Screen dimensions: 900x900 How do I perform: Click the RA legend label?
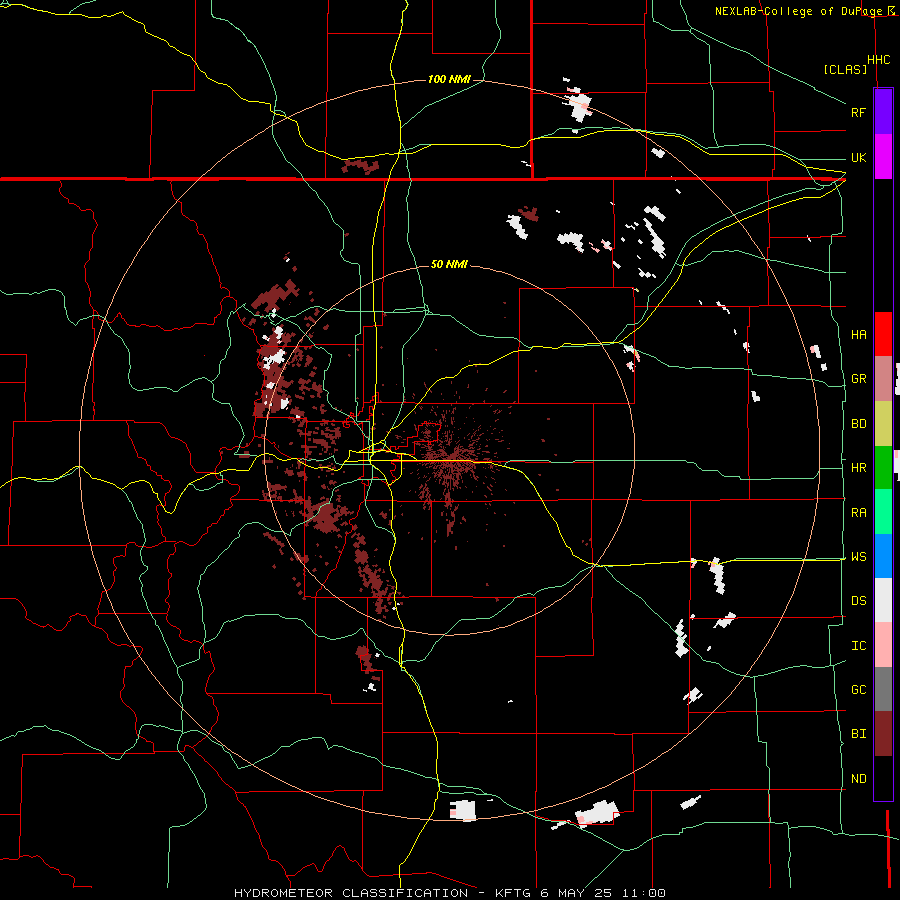(x=858, y=513)
